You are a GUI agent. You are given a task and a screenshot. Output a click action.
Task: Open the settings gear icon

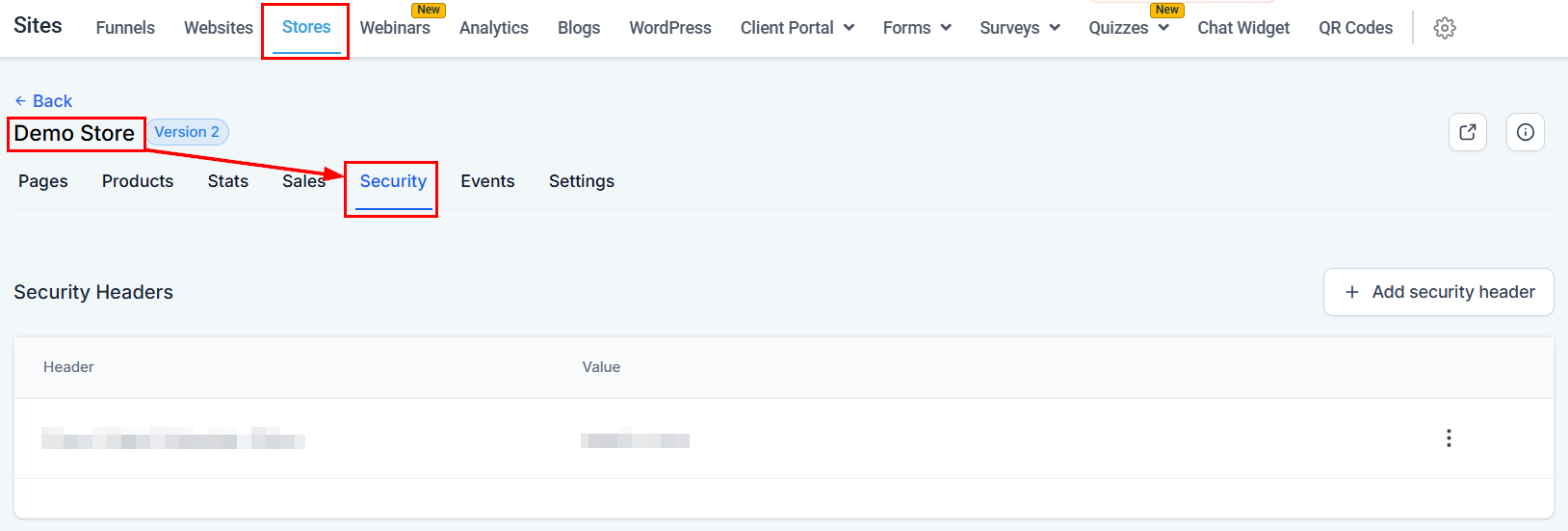point(1444,28)
